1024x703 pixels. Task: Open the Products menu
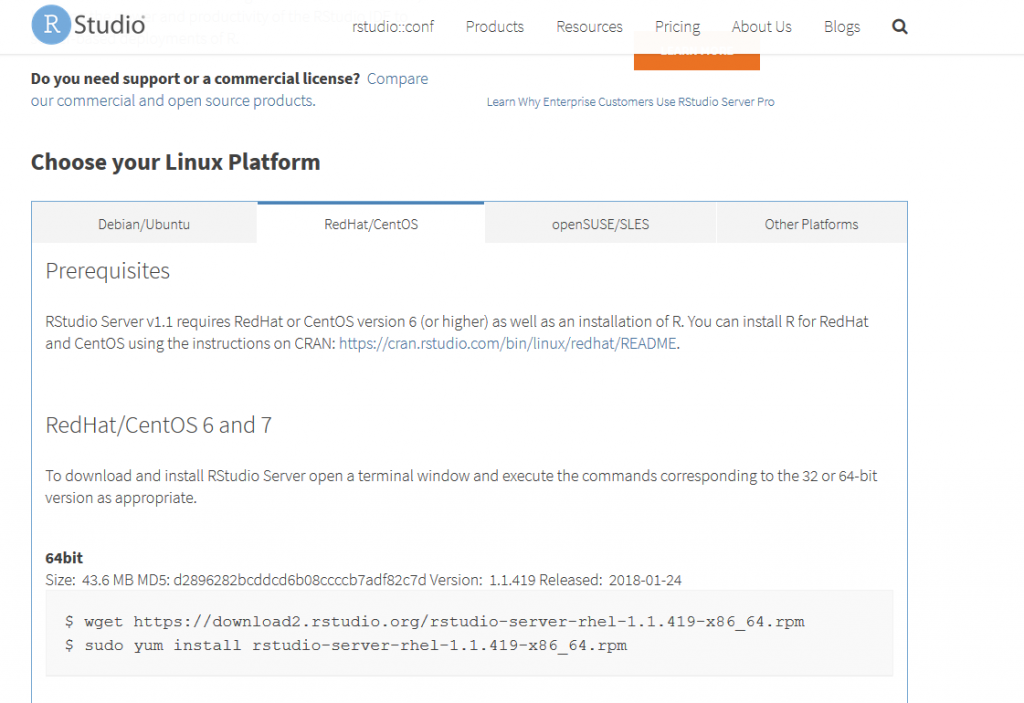click(x=494, y=27)
